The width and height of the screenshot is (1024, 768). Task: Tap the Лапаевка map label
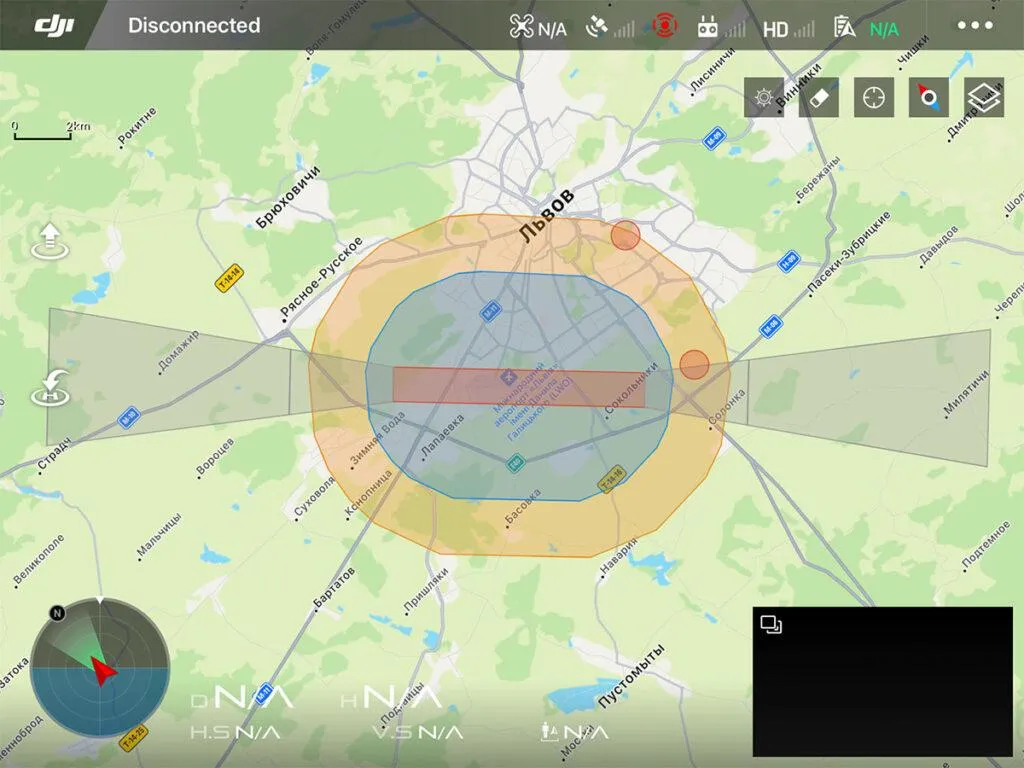click(442, 436)
